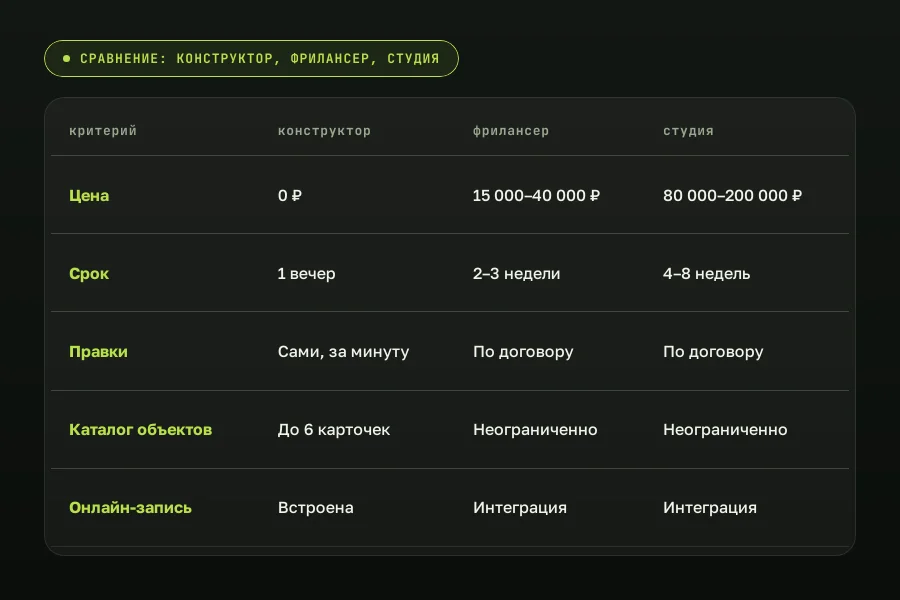Click the '80 000–200 000 ₽' cell

tap(732, 196)
